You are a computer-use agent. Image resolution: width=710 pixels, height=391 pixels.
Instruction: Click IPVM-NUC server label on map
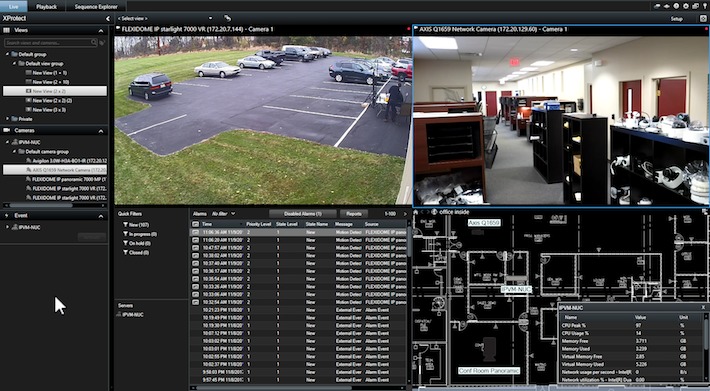coord(516,289)
